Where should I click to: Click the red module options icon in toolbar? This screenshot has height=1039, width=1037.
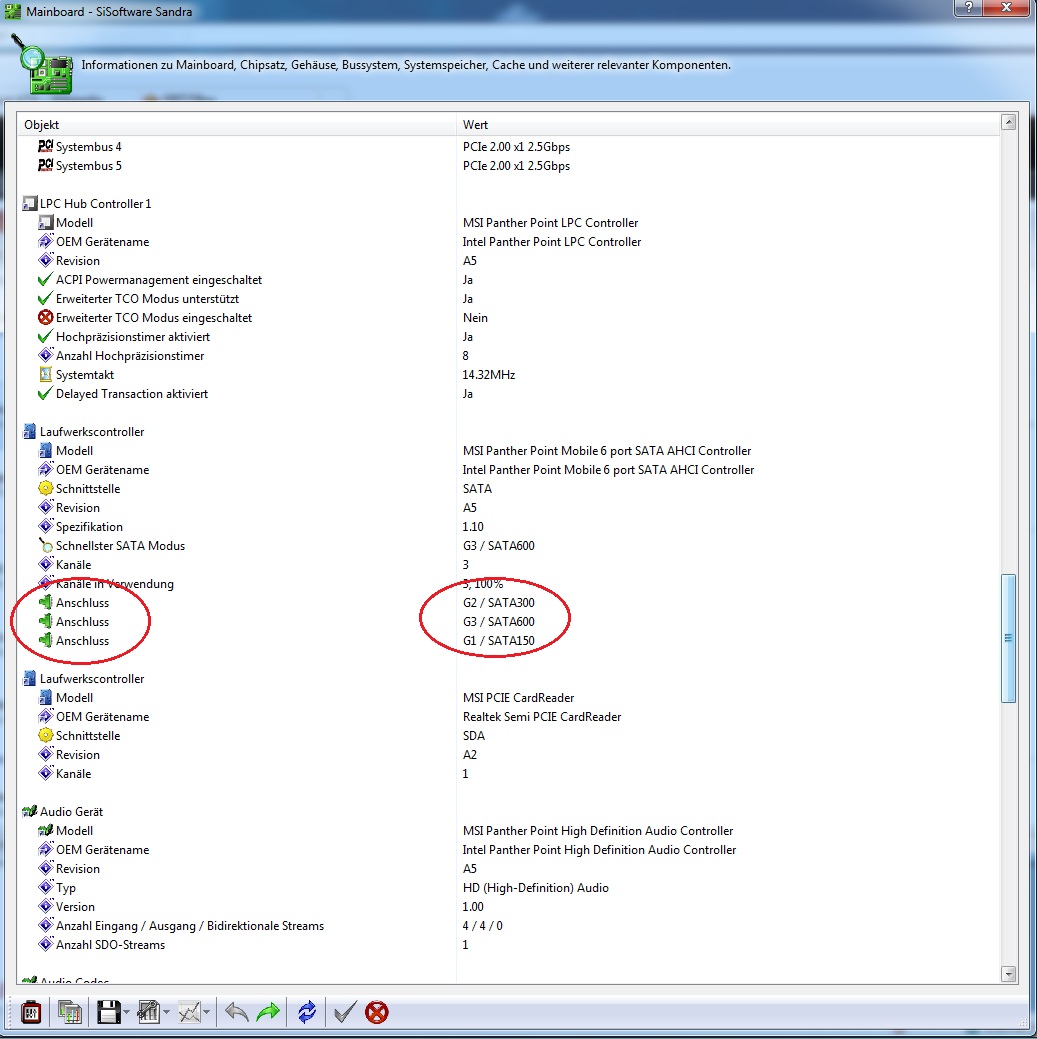click(31, 1012)
